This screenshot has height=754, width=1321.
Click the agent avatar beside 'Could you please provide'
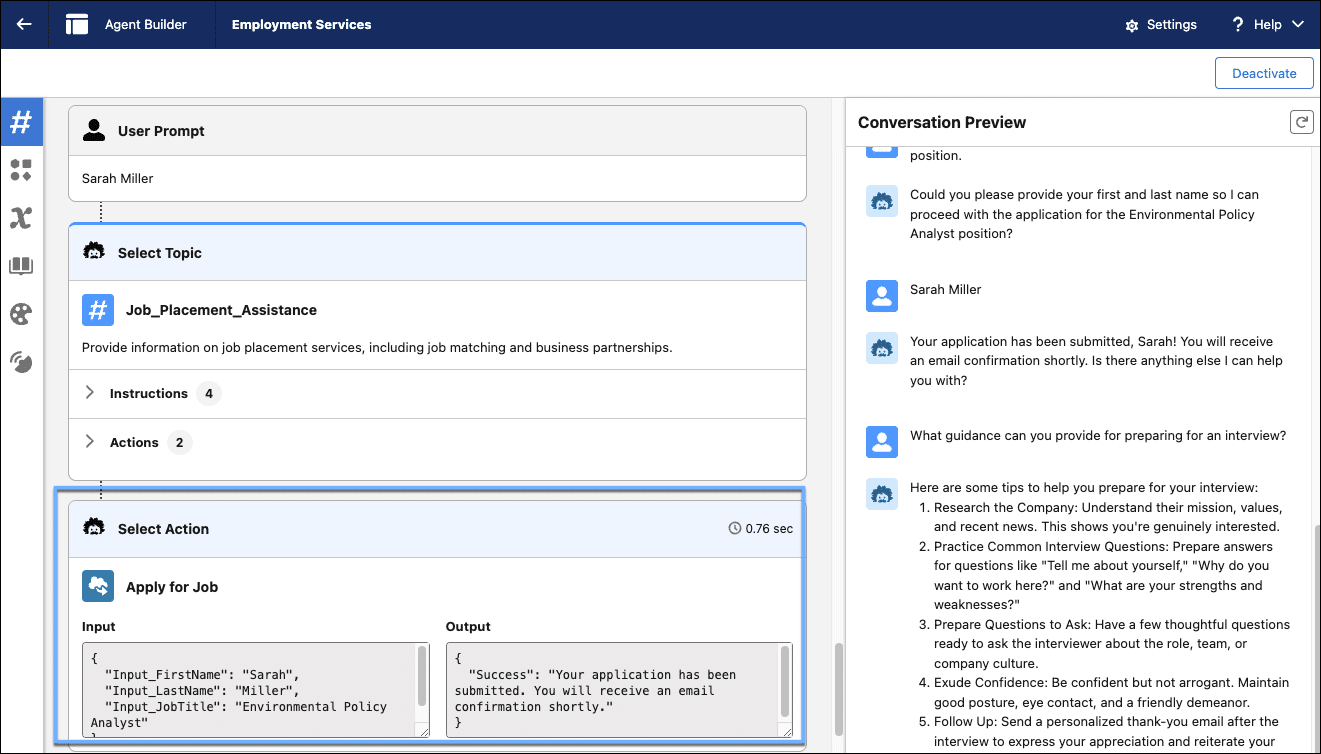point(882,202)
